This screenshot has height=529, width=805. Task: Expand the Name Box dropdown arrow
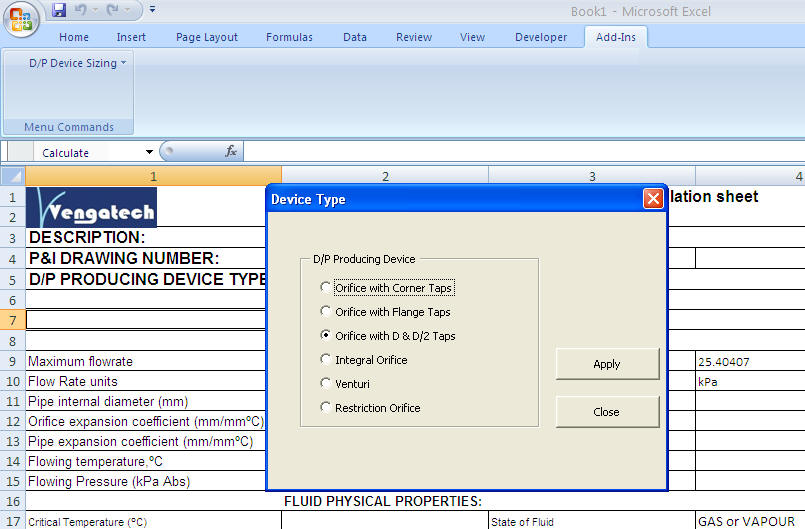click(149, 152)
